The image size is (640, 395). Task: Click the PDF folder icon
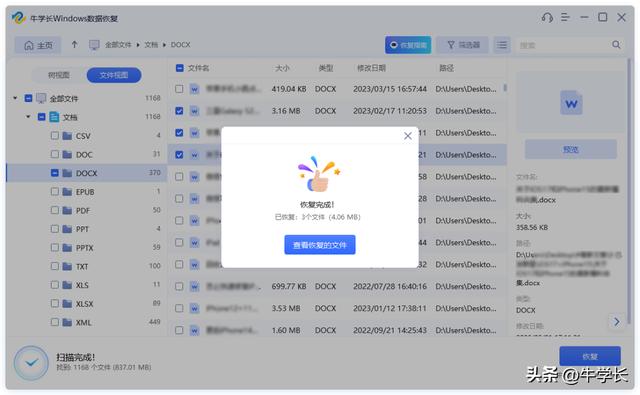(x=67, y=211)
